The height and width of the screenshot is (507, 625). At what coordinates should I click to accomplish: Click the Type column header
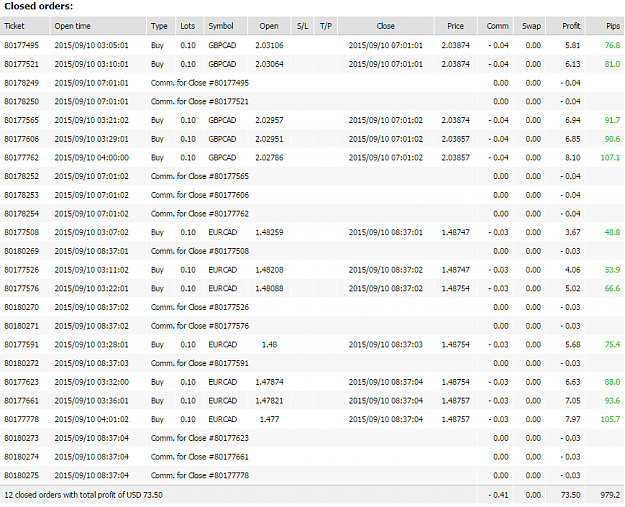pyautogui.click(x=161, y=26)
